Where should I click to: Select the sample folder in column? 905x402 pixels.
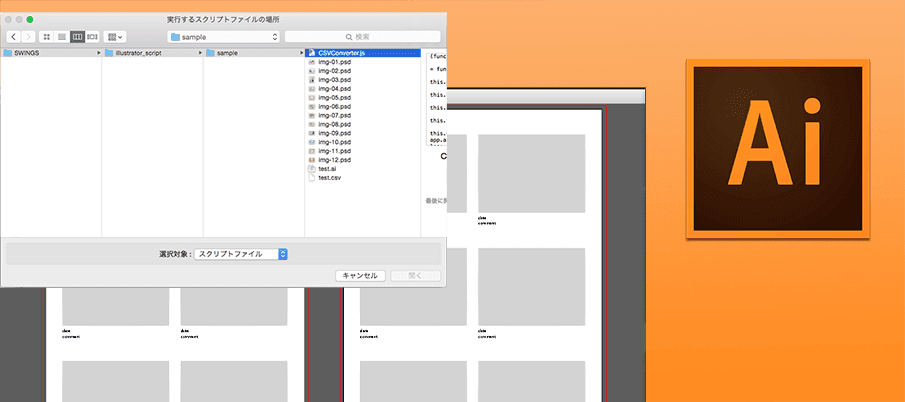[x=254, y=53]
